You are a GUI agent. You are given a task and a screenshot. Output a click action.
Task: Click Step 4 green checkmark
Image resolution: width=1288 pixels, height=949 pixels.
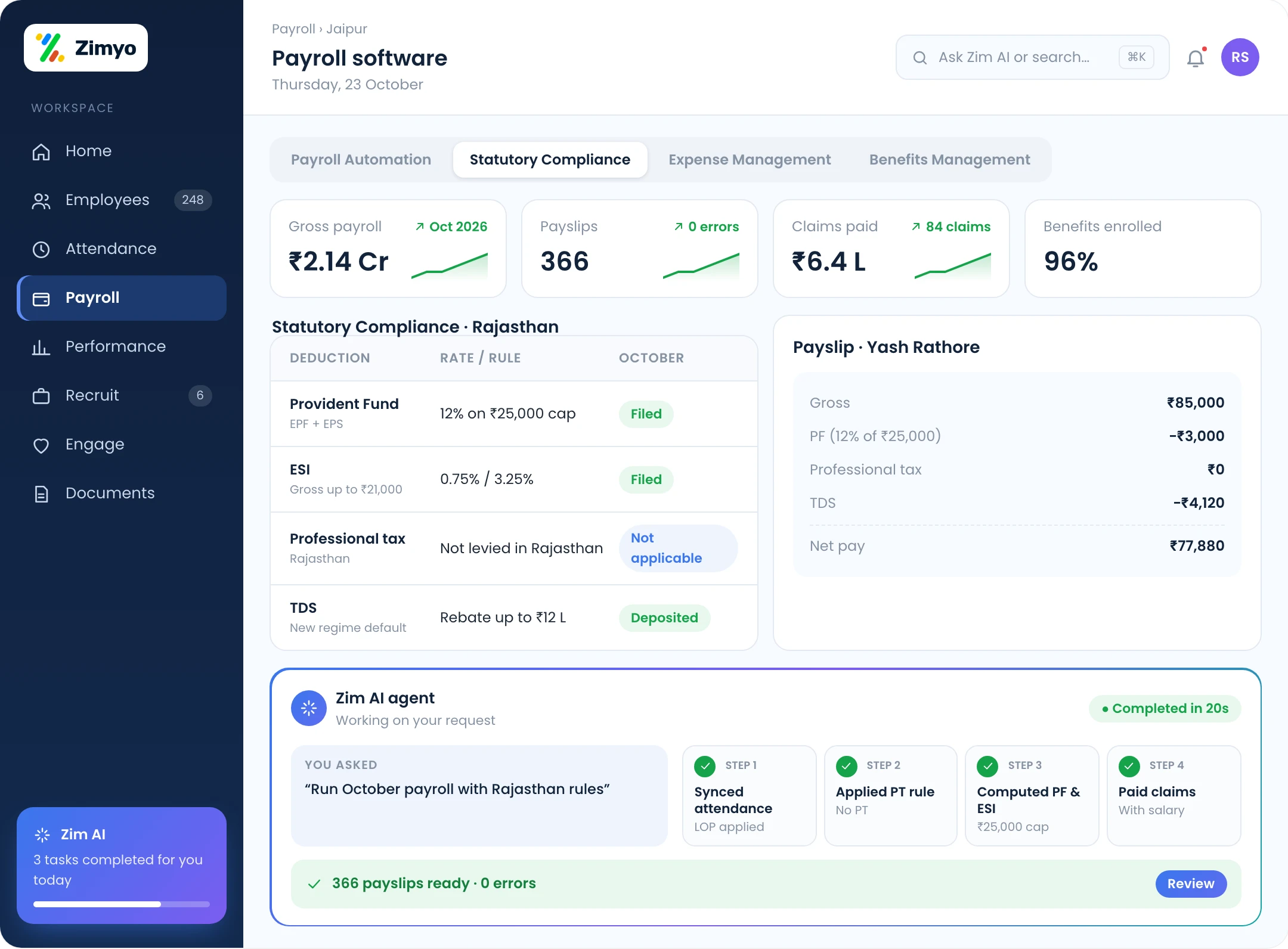tap(1129, 766)
